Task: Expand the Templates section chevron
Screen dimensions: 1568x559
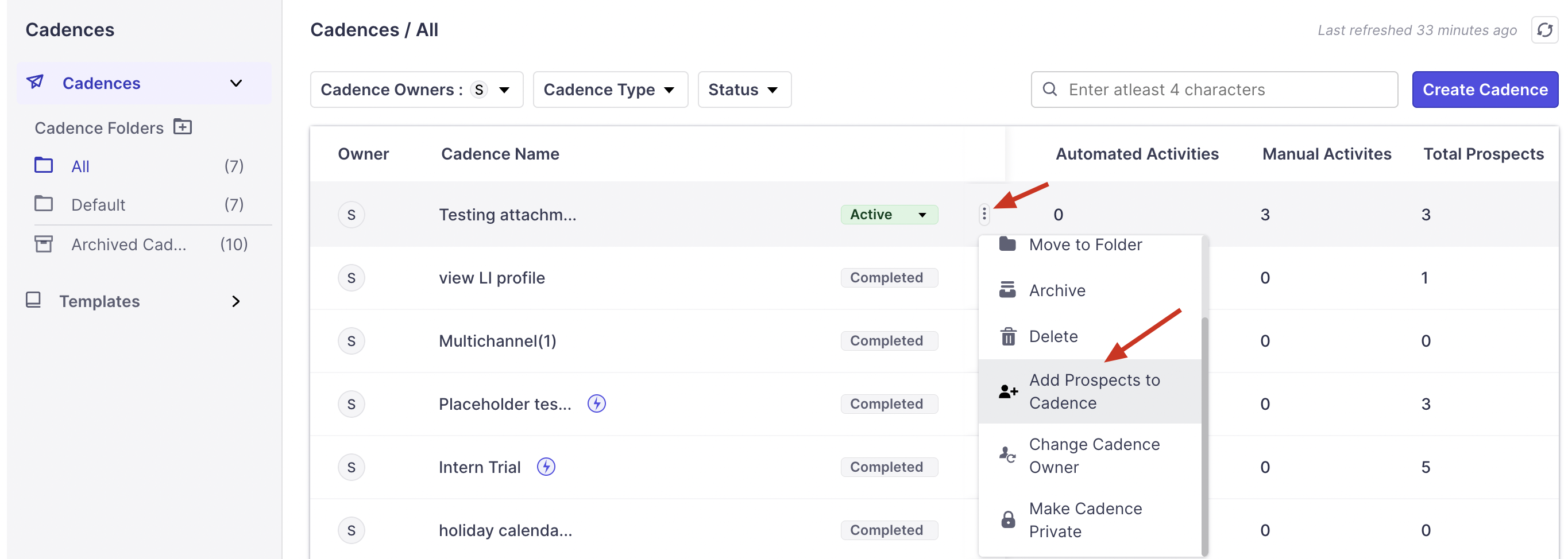Action: 235,301
